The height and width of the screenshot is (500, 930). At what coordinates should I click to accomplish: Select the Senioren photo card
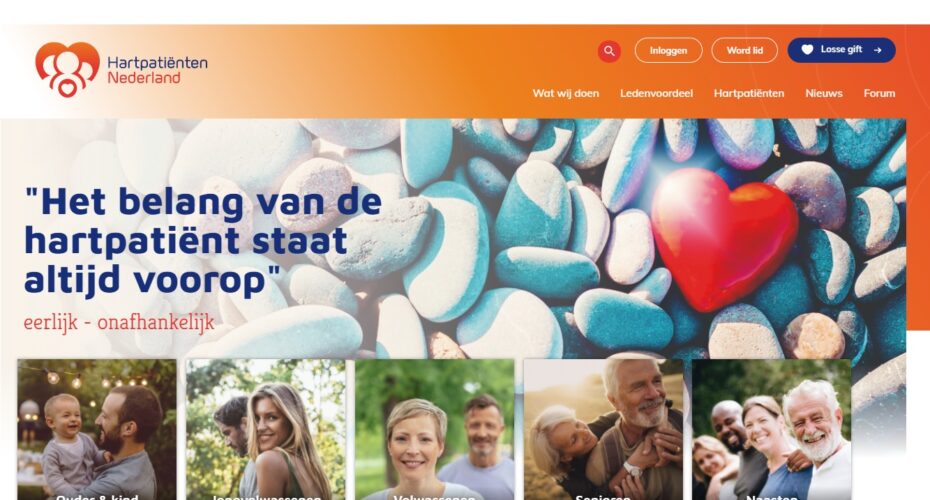click(x=603, y=429)
